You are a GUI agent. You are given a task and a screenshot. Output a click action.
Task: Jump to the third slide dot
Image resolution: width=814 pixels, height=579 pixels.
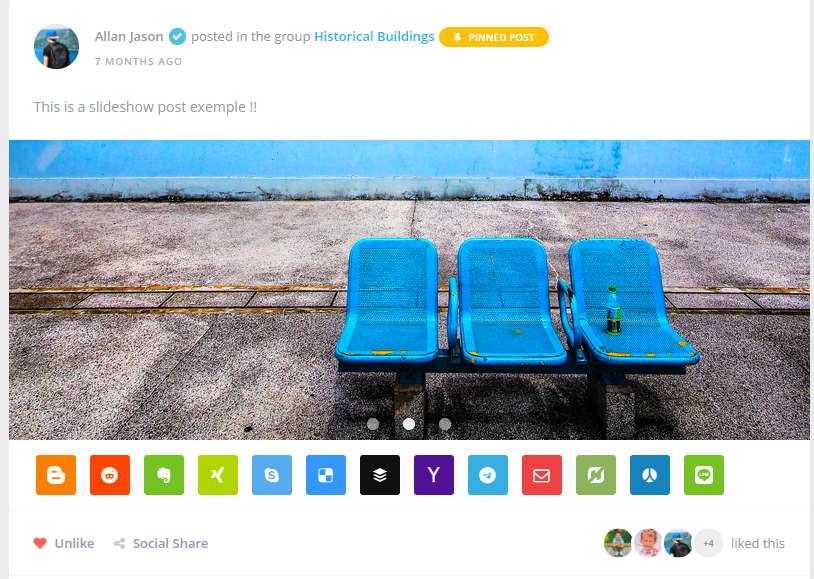click(x=445, y=424)
